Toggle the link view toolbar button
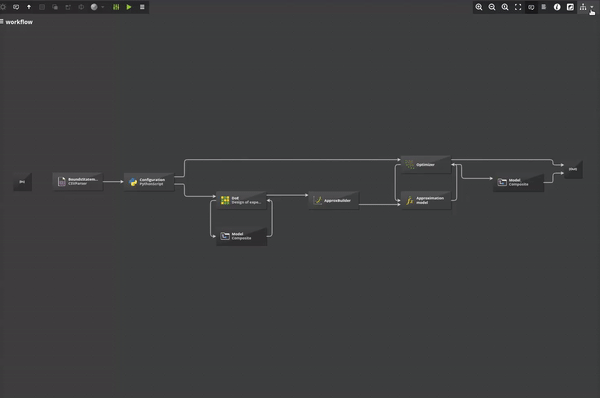Viewport: 600px width, 398px height. (x=531, y=7)
